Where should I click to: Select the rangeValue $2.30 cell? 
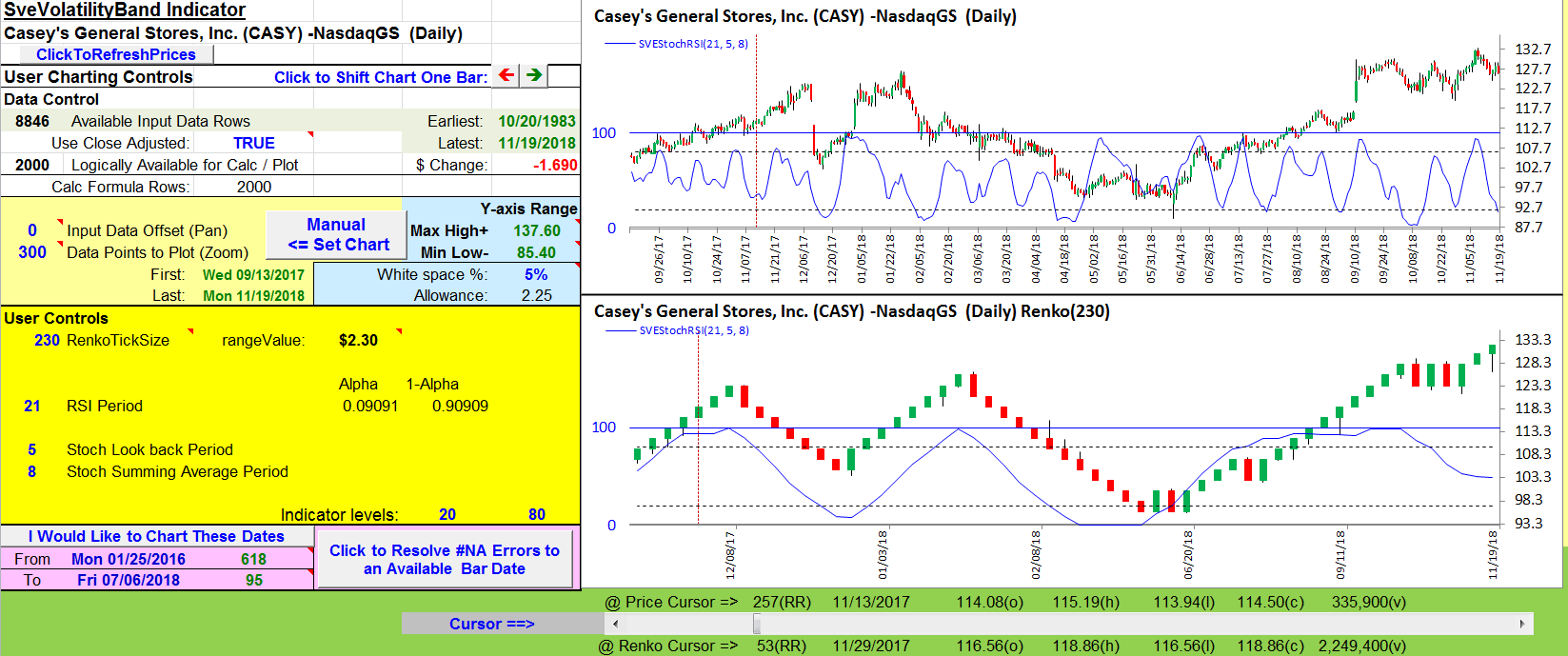click(x=358, y=340)
